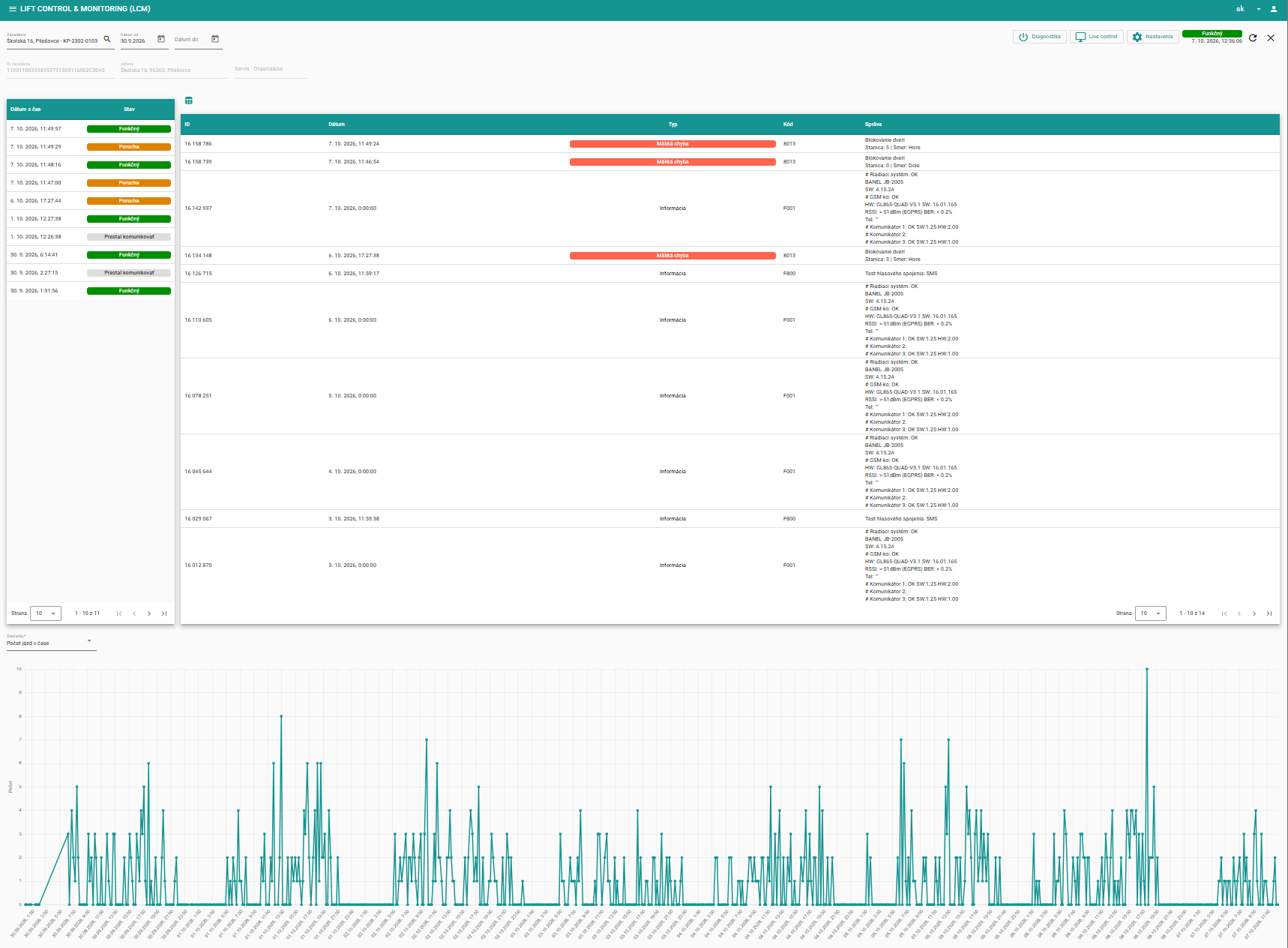Viewport: 1288px width, 948px height.
Task: Sort by Dátum a čas column header
Action: (x=25, y=109)
